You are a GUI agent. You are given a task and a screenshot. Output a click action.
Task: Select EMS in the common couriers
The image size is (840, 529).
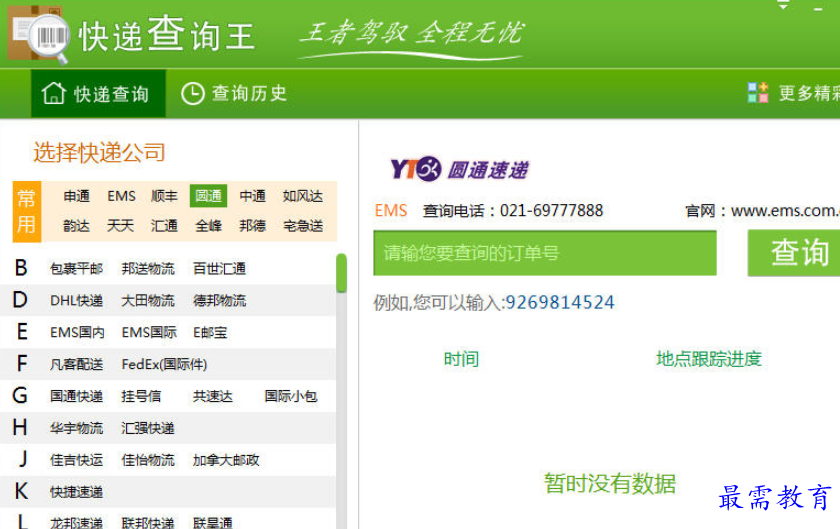[121, 196]
